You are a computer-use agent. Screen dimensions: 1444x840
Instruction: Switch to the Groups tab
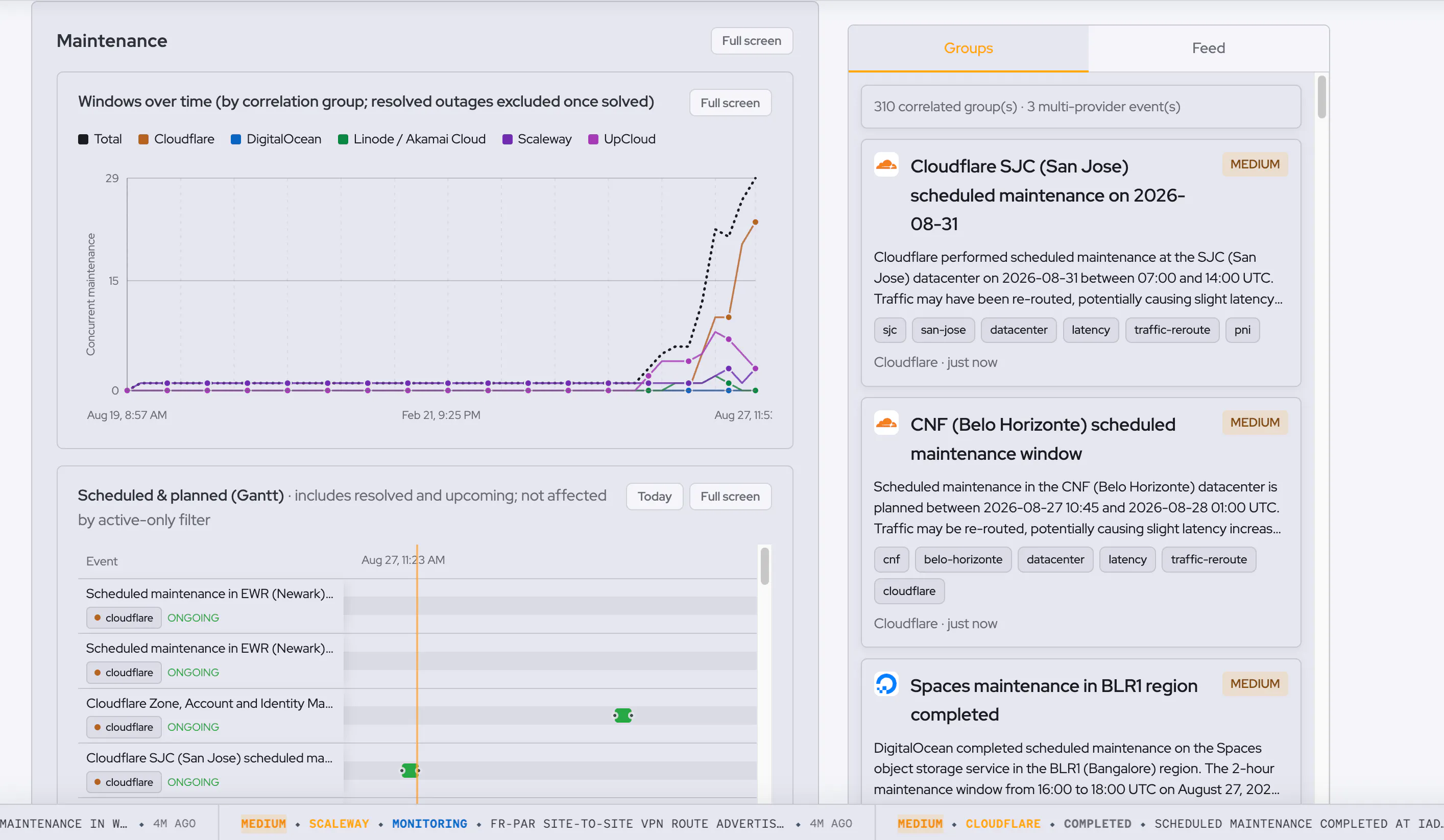(x=968, y=48)
